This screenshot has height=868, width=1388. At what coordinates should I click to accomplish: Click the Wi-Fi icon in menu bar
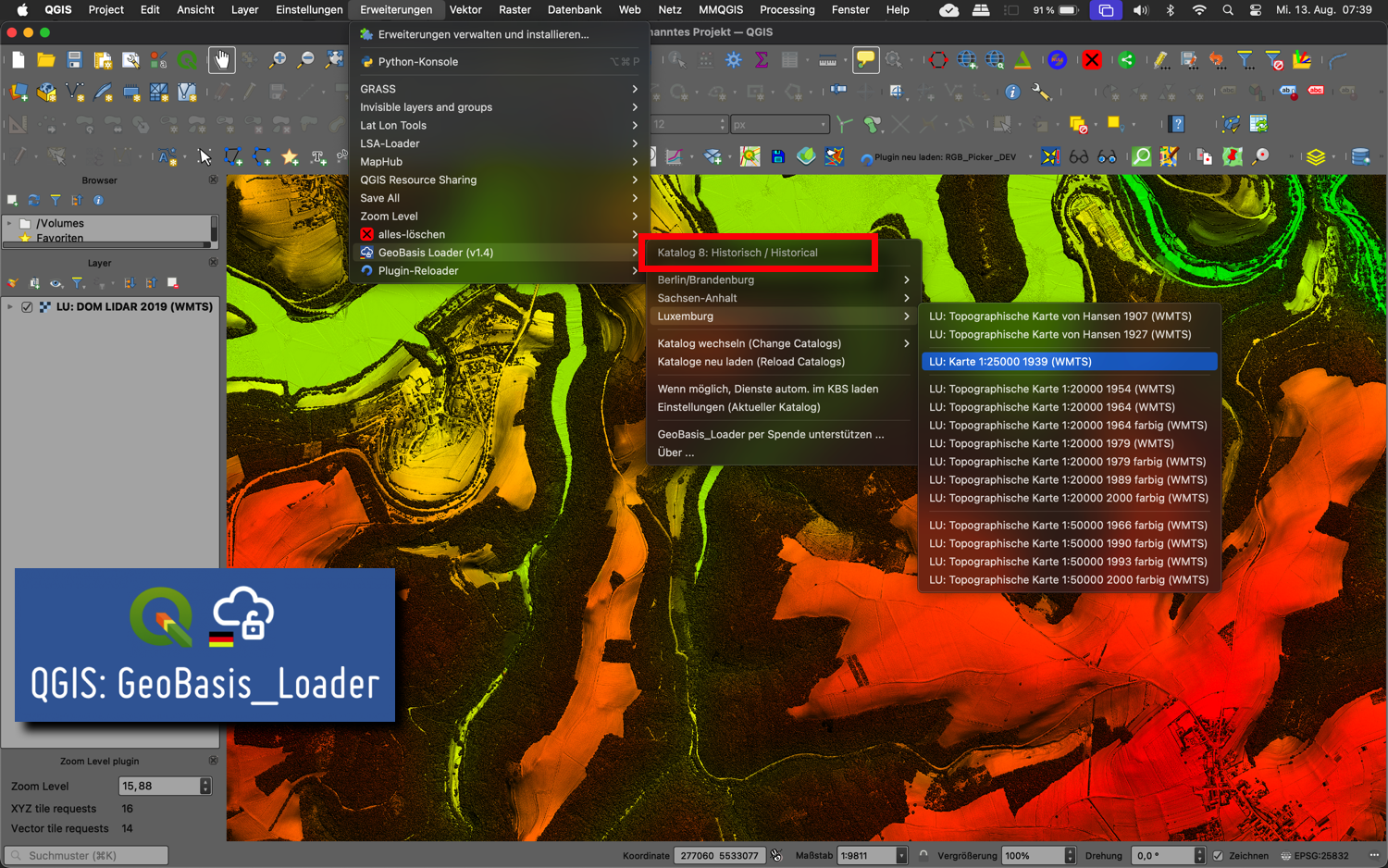point(1199,9)
